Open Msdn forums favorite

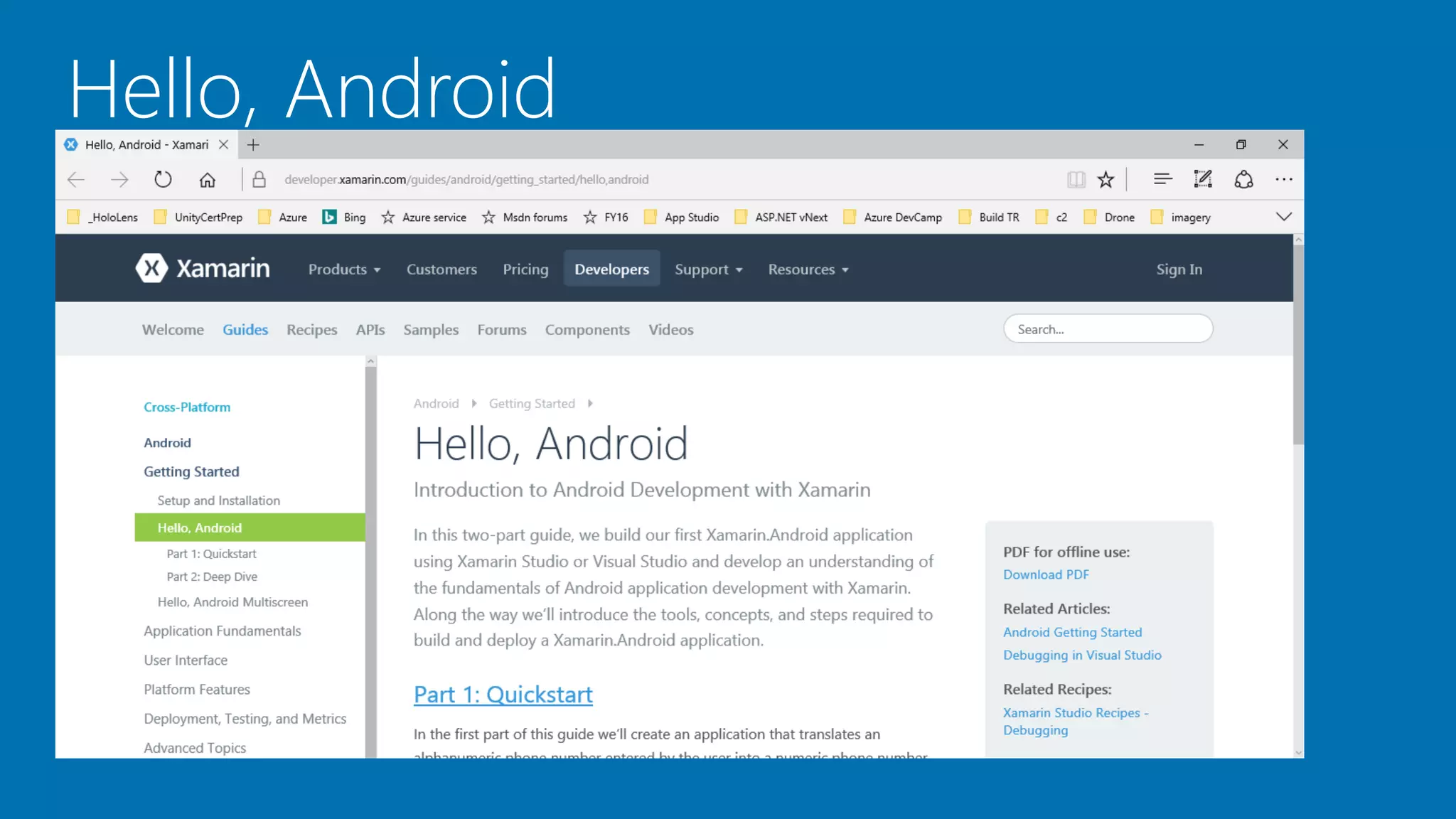(x=525, y=218)
